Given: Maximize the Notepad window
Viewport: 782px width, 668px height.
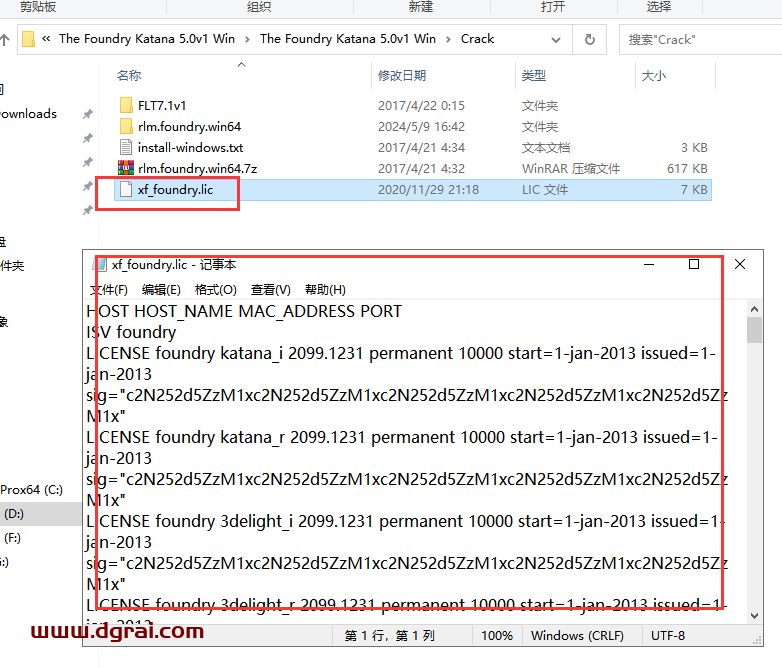Looking at the screenshot, I should (x=694, y=264).
